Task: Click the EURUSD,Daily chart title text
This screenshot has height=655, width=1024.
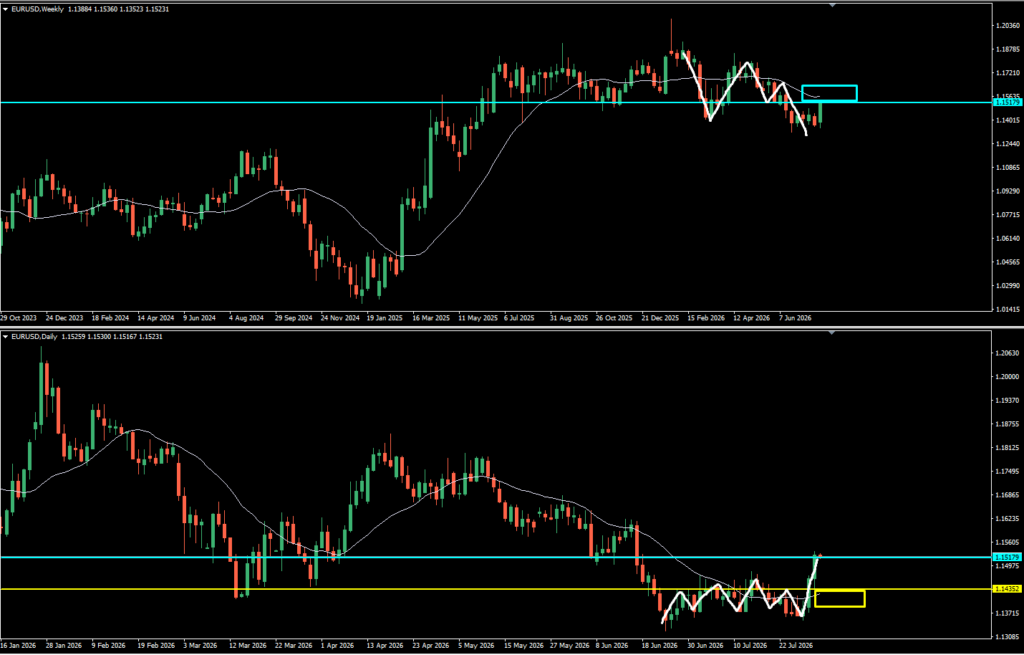Action: (34, 336)
